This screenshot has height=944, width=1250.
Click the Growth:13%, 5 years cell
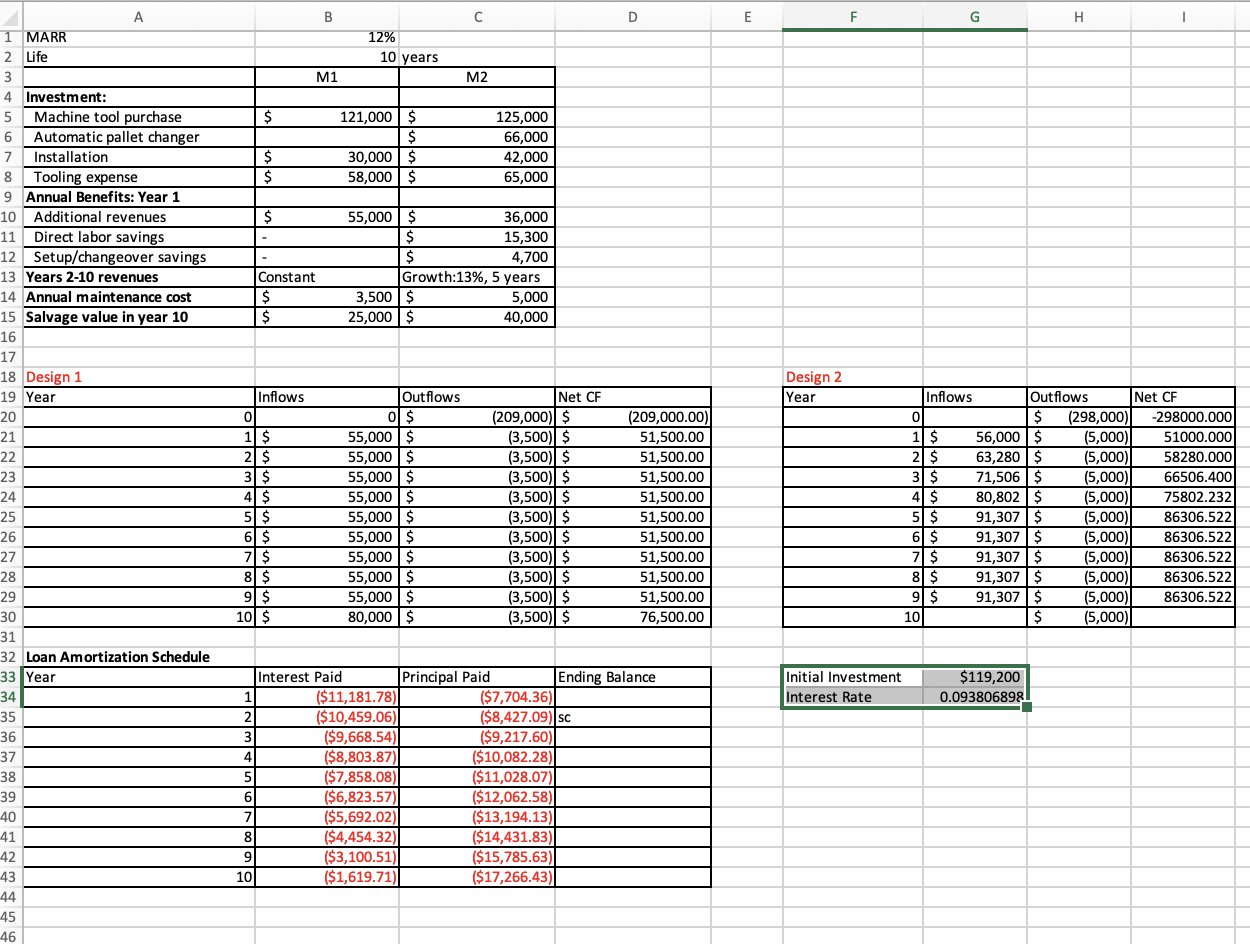477,277
